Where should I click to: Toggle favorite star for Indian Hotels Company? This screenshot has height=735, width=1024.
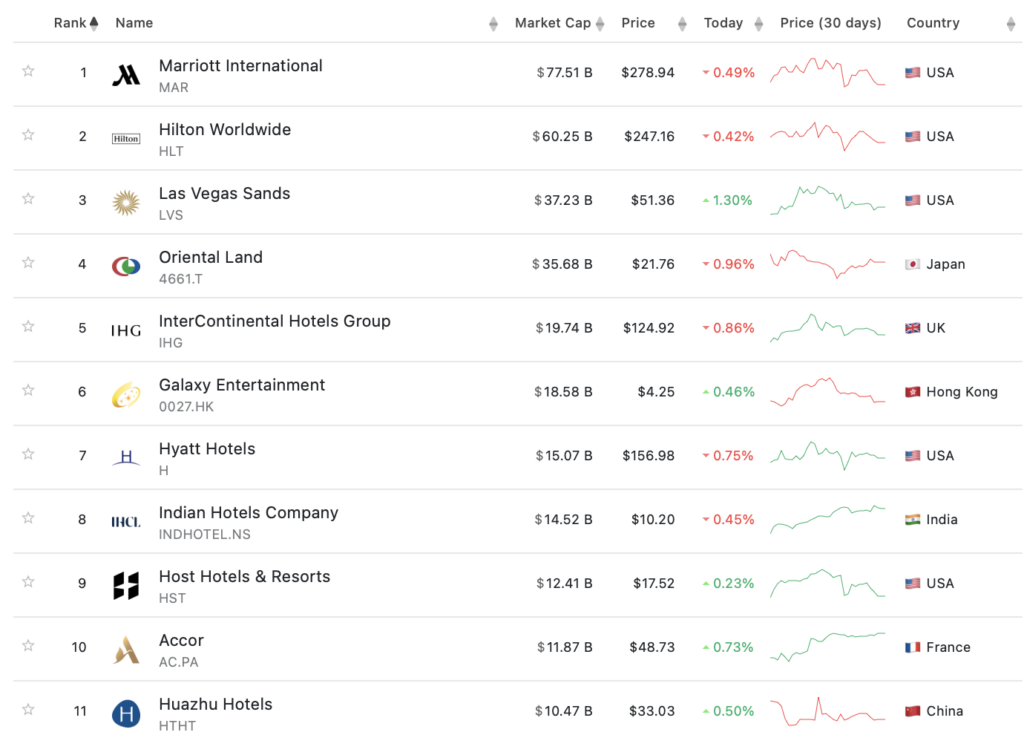pyautogui.click(x=28, y=518)
